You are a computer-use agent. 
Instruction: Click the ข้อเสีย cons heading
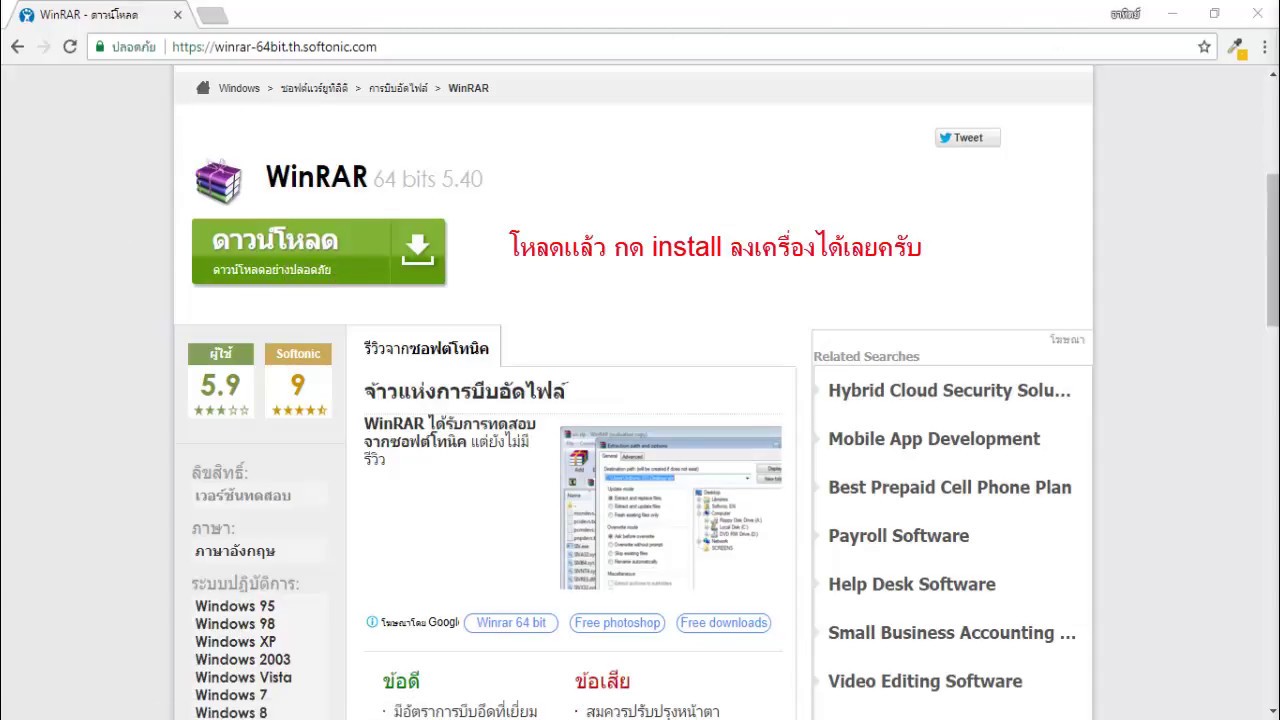tap(602, 681)
